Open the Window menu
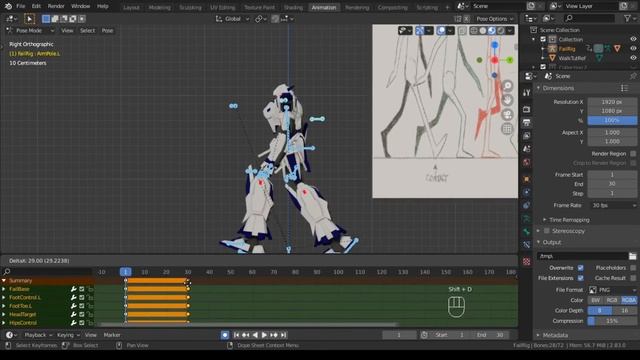 pos(80,6)
